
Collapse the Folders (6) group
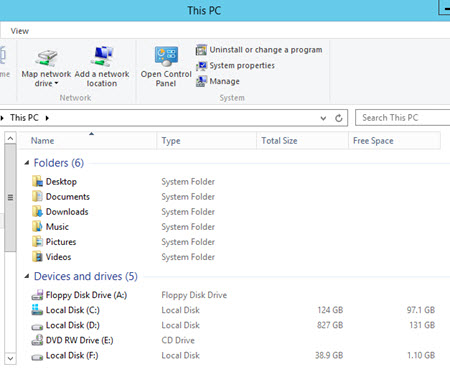[x=27, y=163]
